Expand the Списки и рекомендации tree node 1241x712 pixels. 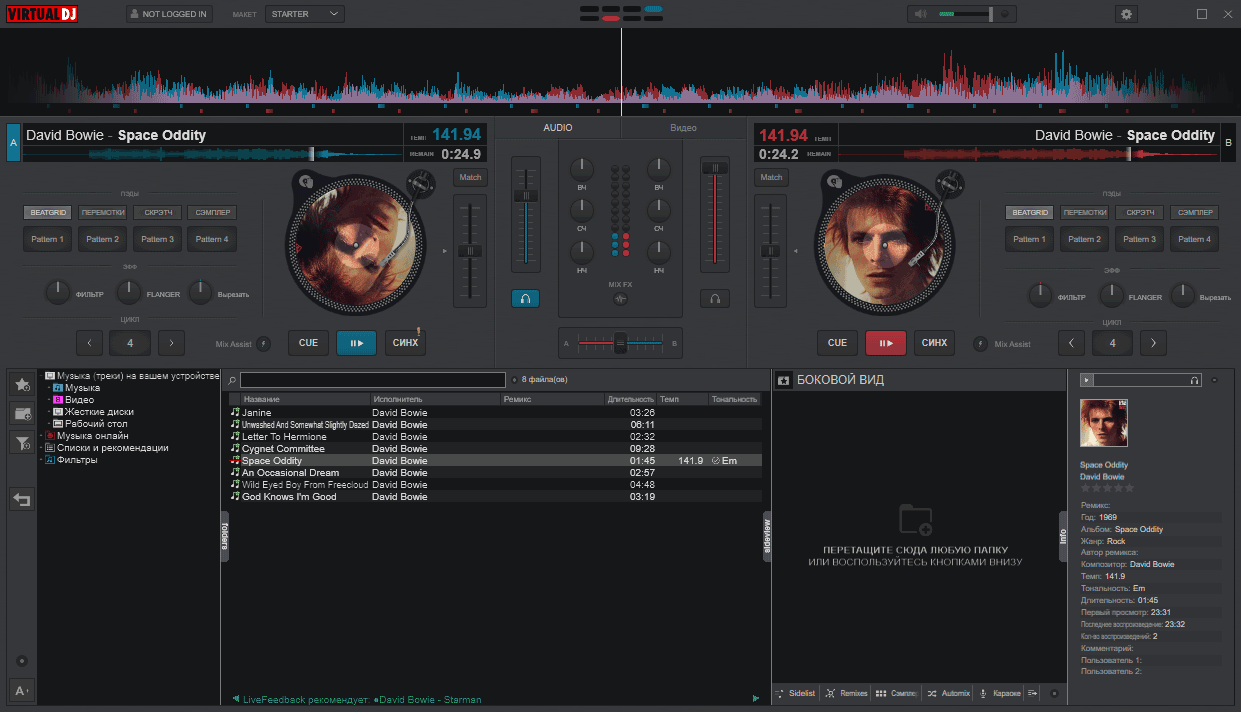click(x=40, y=448)
